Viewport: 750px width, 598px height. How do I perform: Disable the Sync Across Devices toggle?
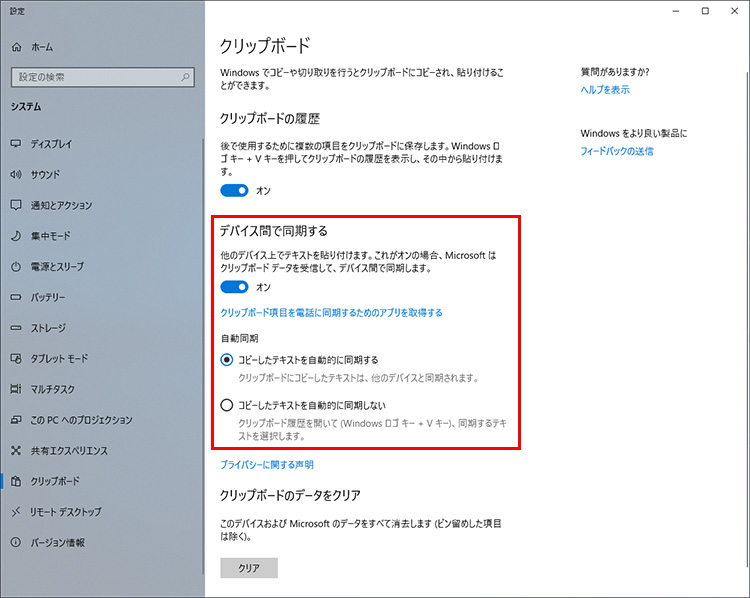point(234,287)
